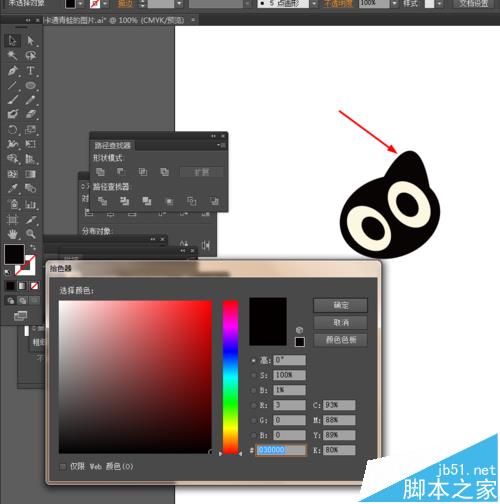Select the S (saturation) radio button
Viewport: 500px width, 504px height.
click(254, 375)
